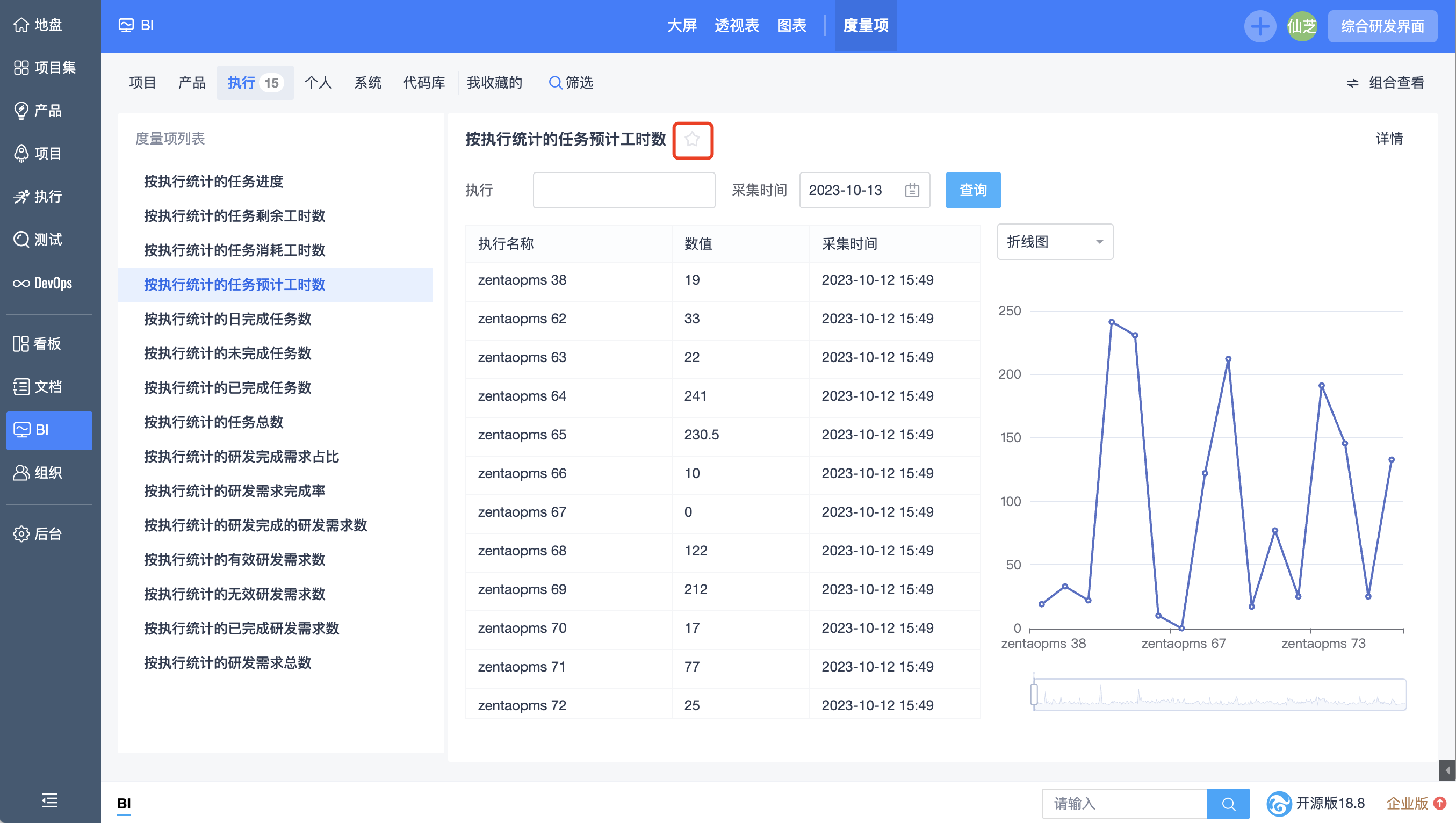Open the 看板 kanban icon
Viewport: 1456px width, 823px height.
21,343
